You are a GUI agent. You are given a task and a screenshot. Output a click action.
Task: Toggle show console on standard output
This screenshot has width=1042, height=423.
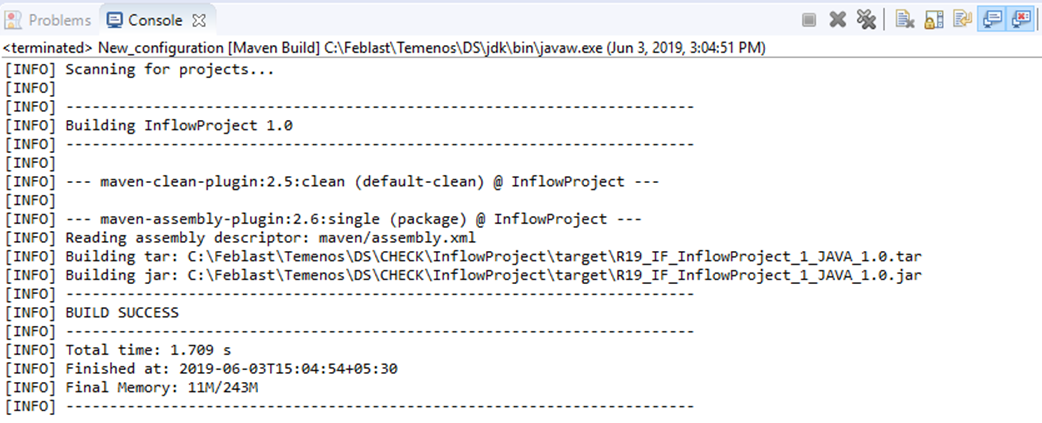pos(991,19)
